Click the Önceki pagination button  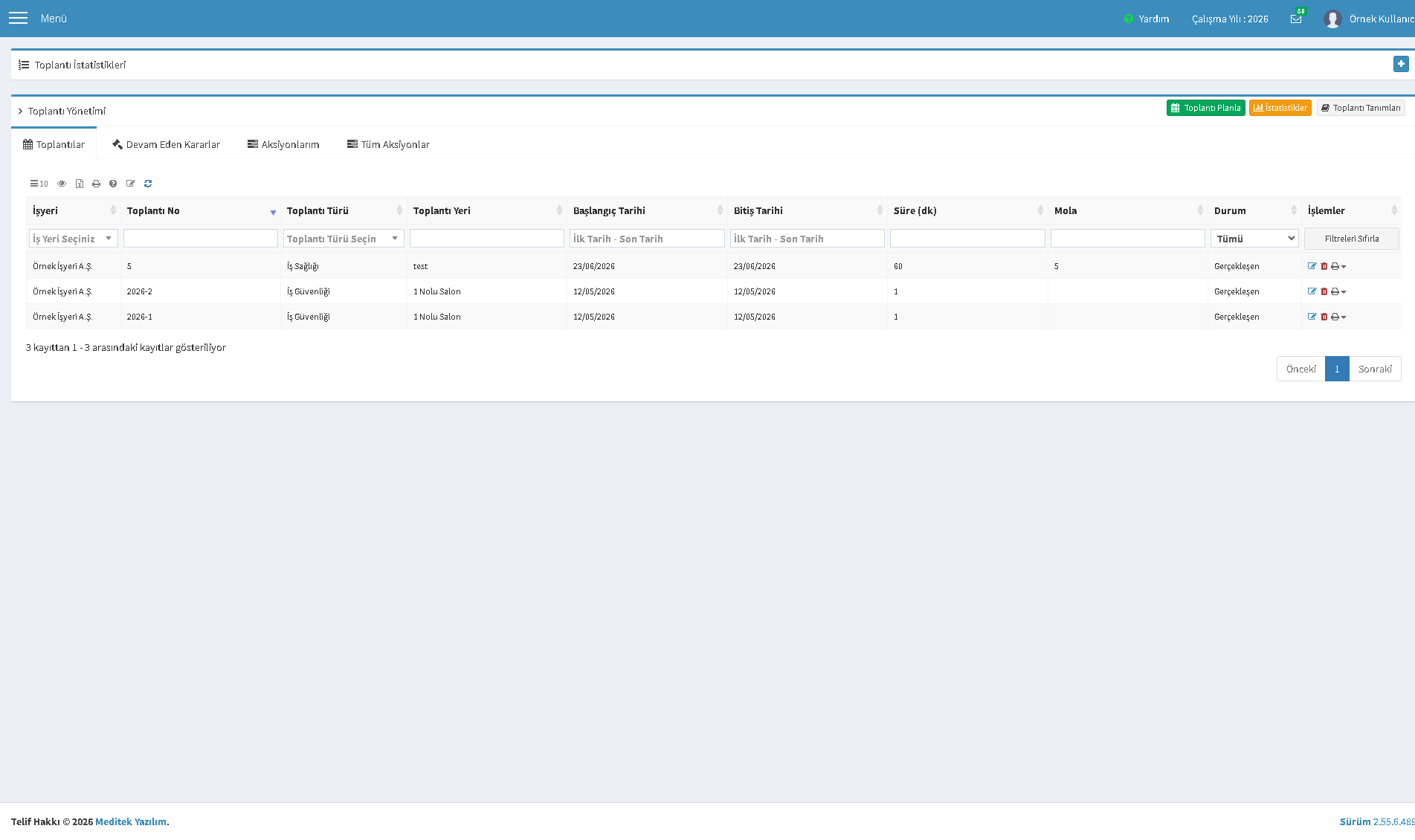click(1301, 369)
